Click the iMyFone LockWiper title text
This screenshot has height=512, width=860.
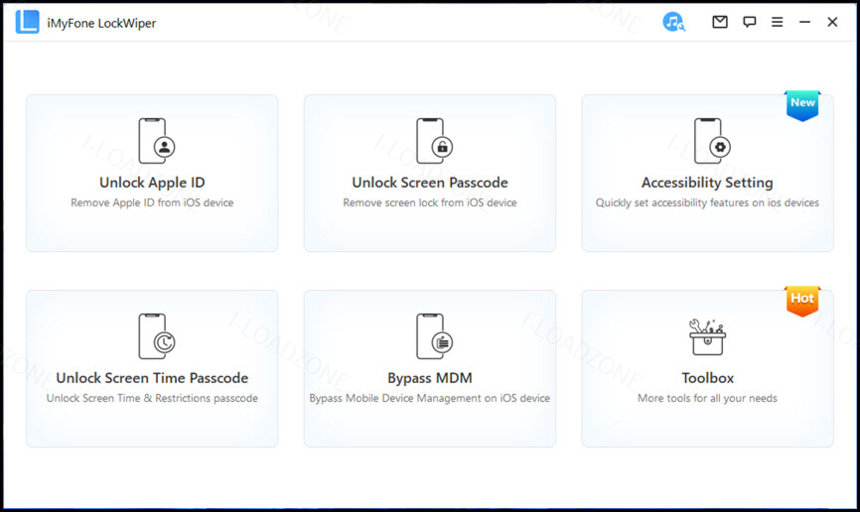point(101,23)
